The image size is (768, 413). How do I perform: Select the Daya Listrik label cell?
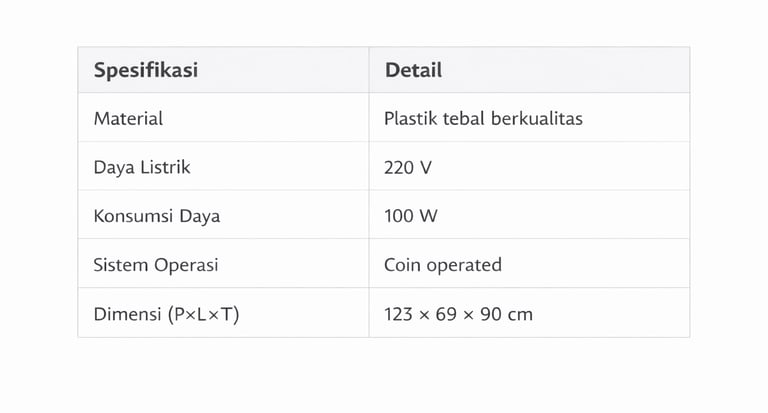click(142, 168)
